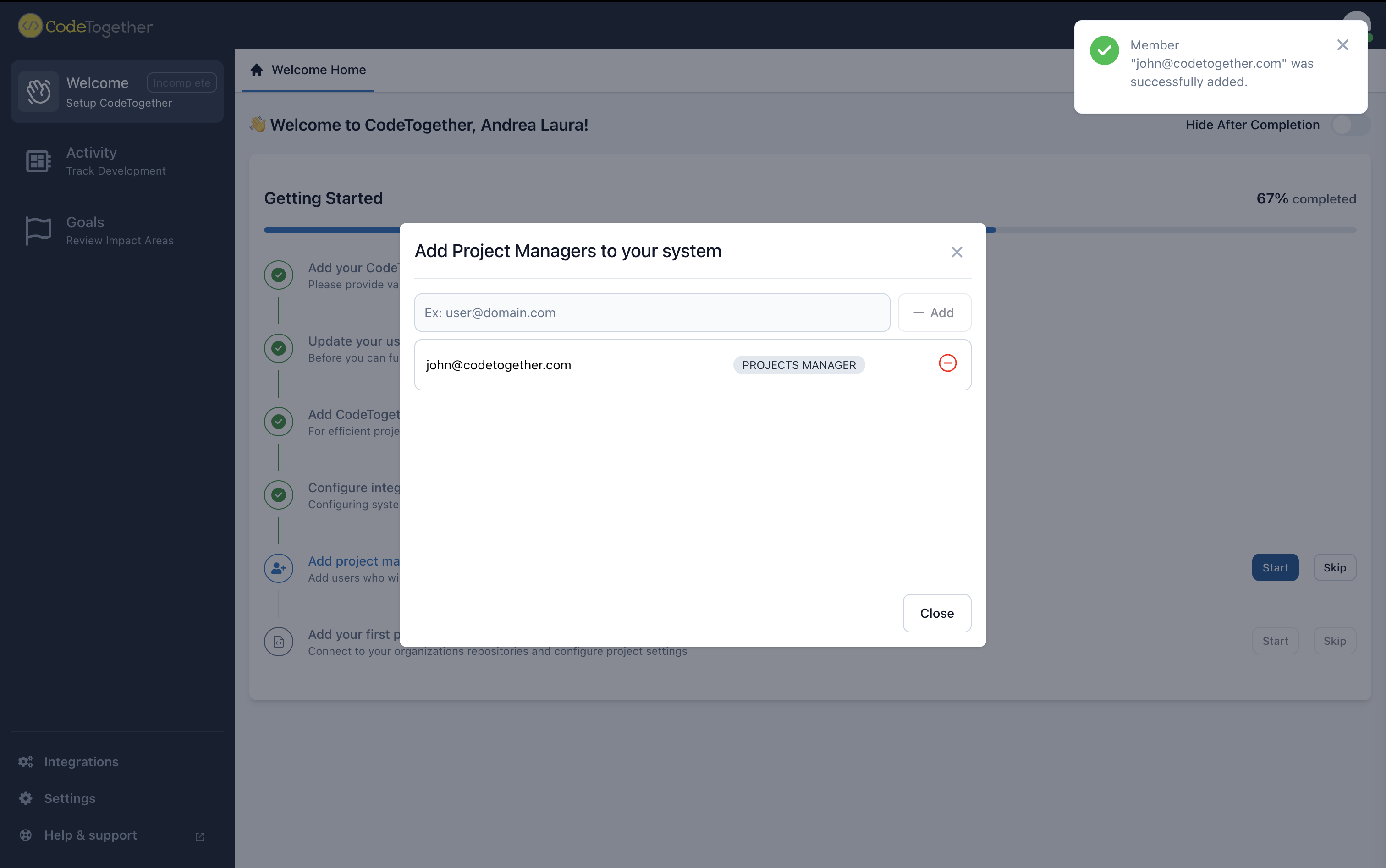Toggle Hide After Completion switch
1386x868 pixels.
[x=1351, y=125]
